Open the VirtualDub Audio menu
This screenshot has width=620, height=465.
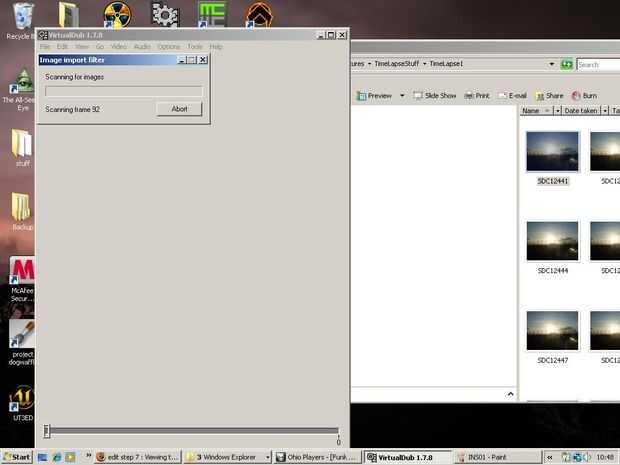[142, 47]
